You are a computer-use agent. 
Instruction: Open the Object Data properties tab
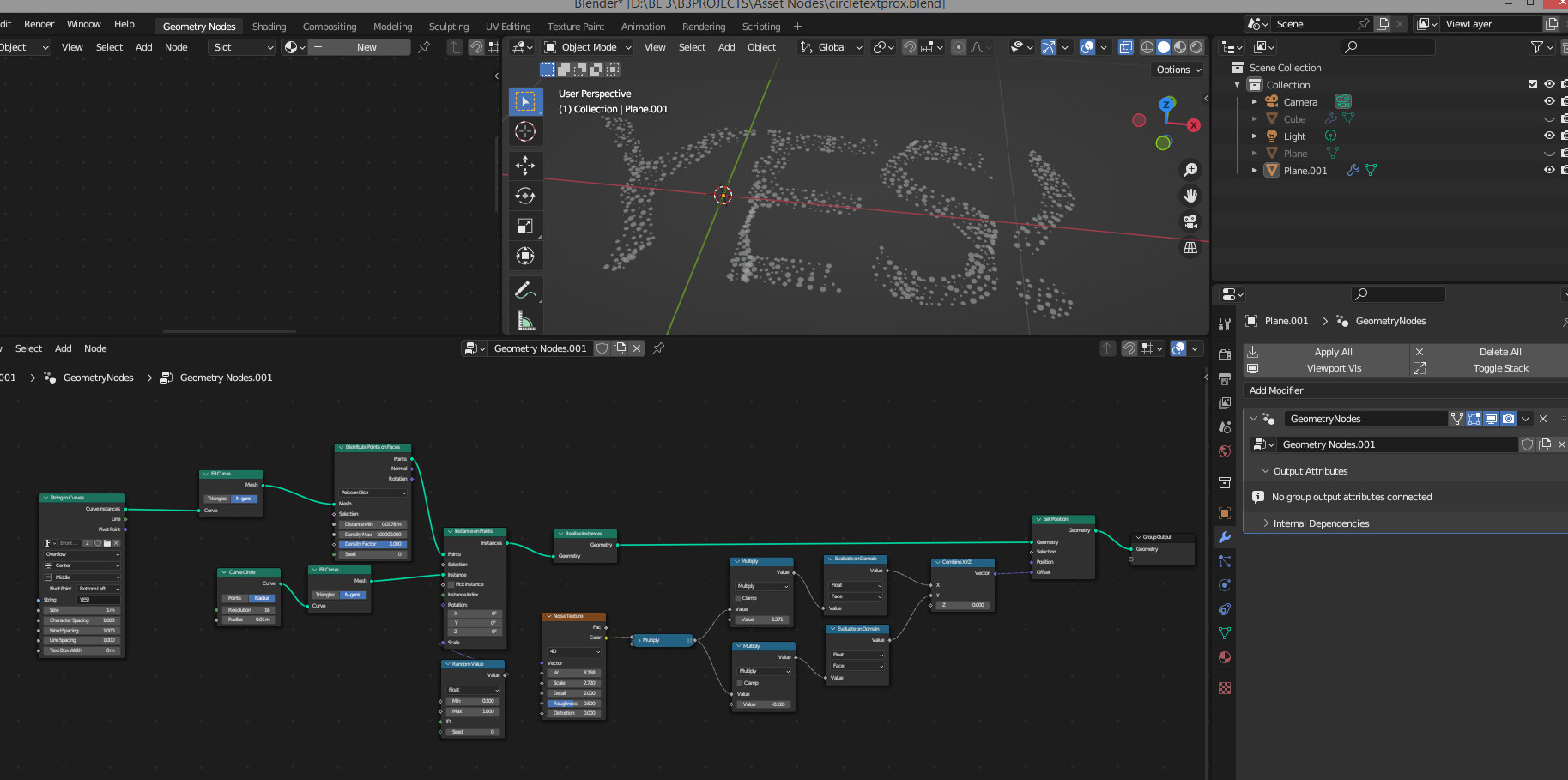[x=1225, y=633]
